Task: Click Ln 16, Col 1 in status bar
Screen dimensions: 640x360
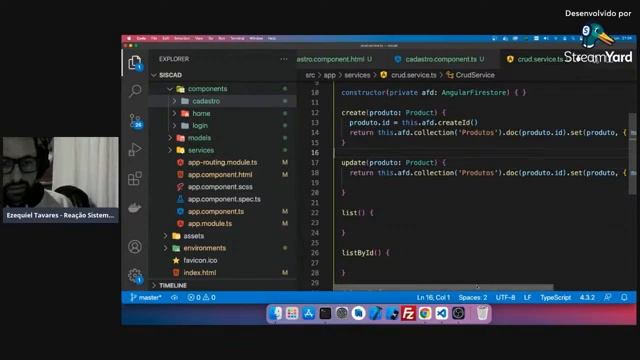Action: point(433,298)
